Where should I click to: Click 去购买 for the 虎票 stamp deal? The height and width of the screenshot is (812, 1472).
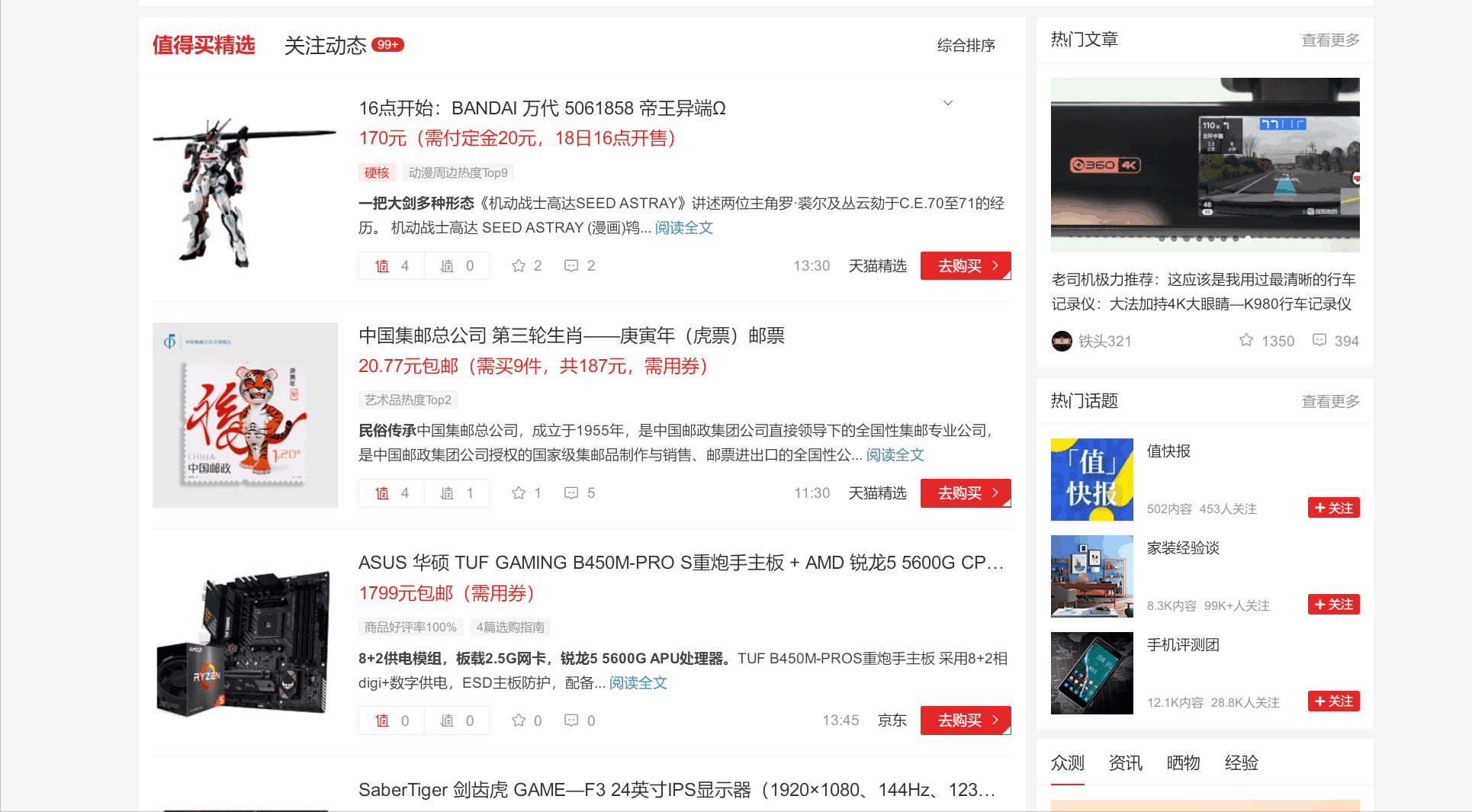point(966,493)
